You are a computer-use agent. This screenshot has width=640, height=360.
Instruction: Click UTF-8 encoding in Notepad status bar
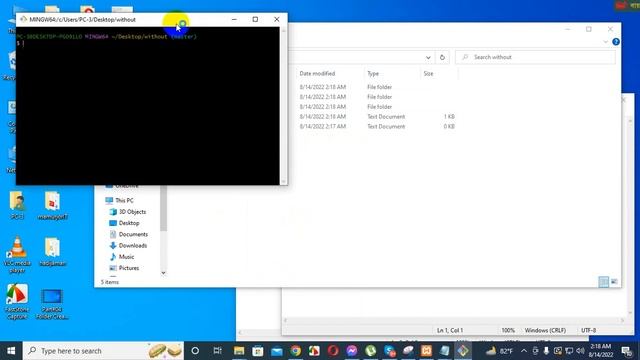coord(588,330)
